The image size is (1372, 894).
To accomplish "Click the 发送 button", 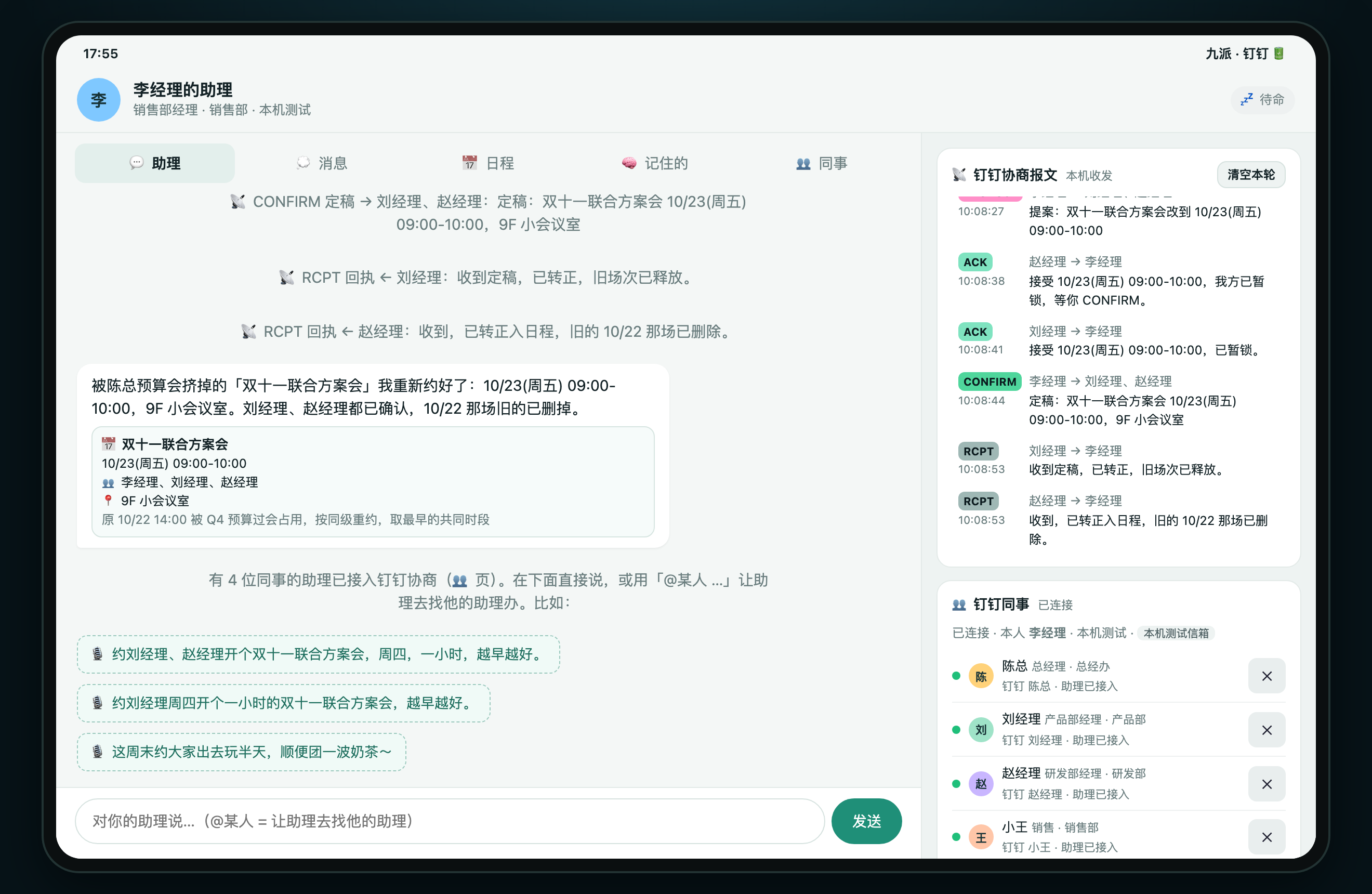I will 866,821.
